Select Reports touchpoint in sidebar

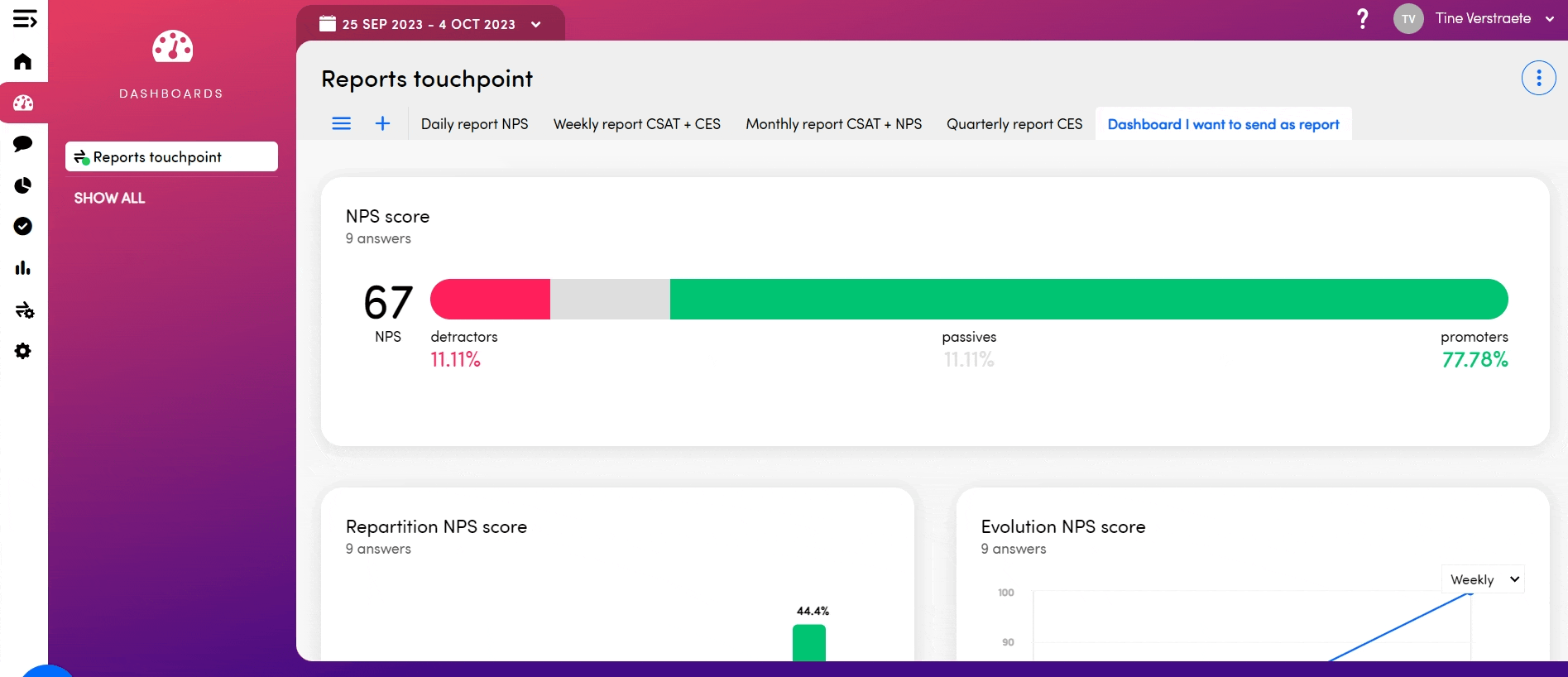[171, 157]
